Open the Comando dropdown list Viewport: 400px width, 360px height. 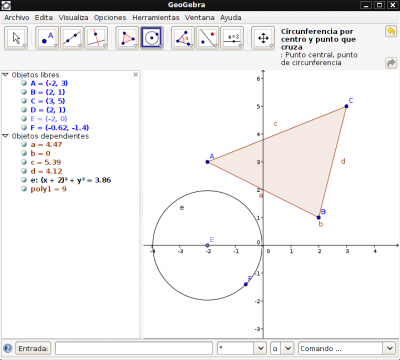(390, 348)
